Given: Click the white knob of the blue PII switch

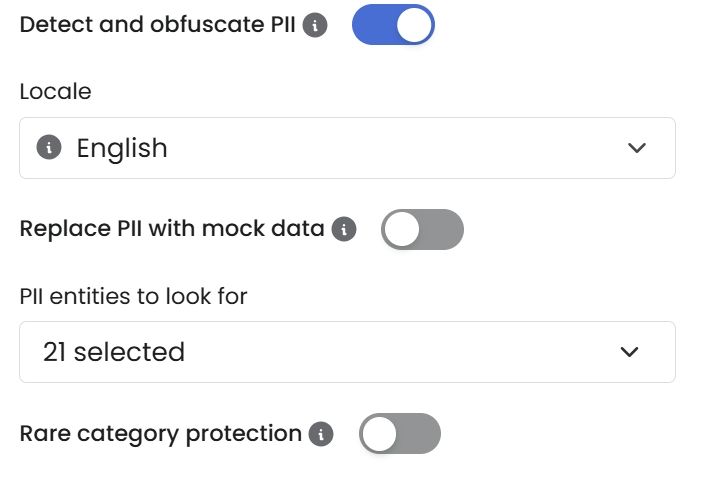Looking at the screenshot, I should point(414,25).
